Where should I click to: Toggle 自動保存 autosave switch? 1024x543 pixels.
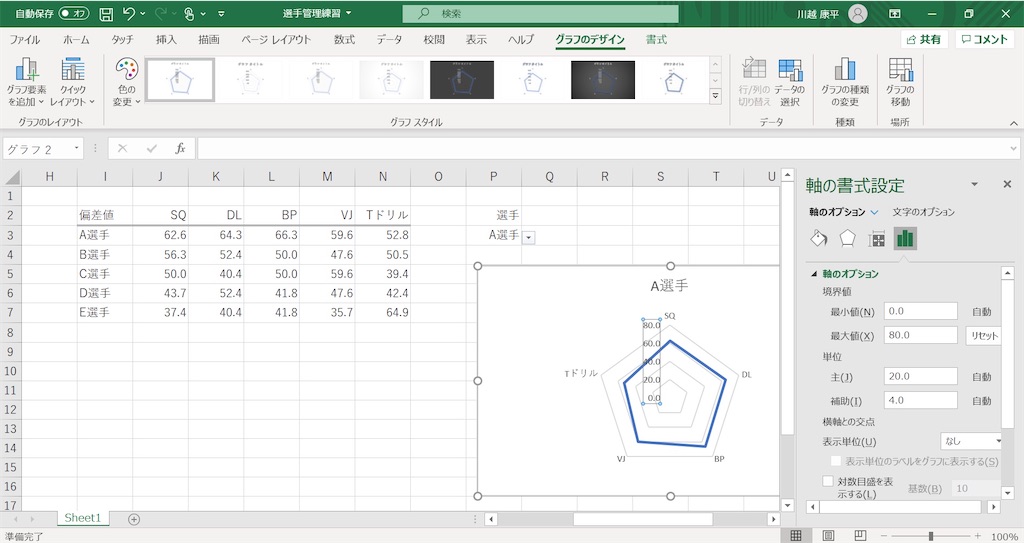pos(73,14)
